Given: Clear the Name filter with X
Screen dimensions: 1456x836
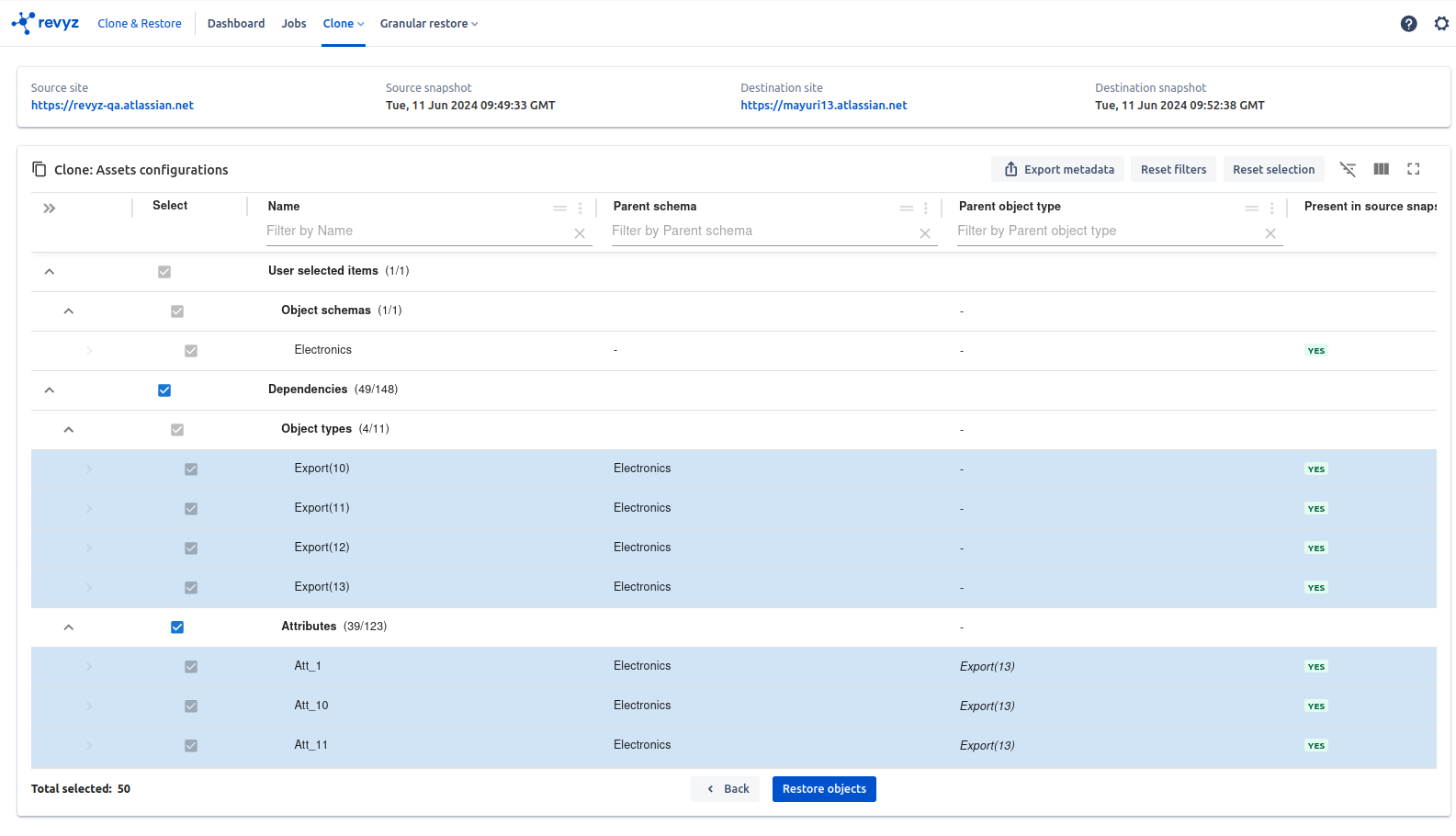Looking at the screenshot, I should click(580, 233).
